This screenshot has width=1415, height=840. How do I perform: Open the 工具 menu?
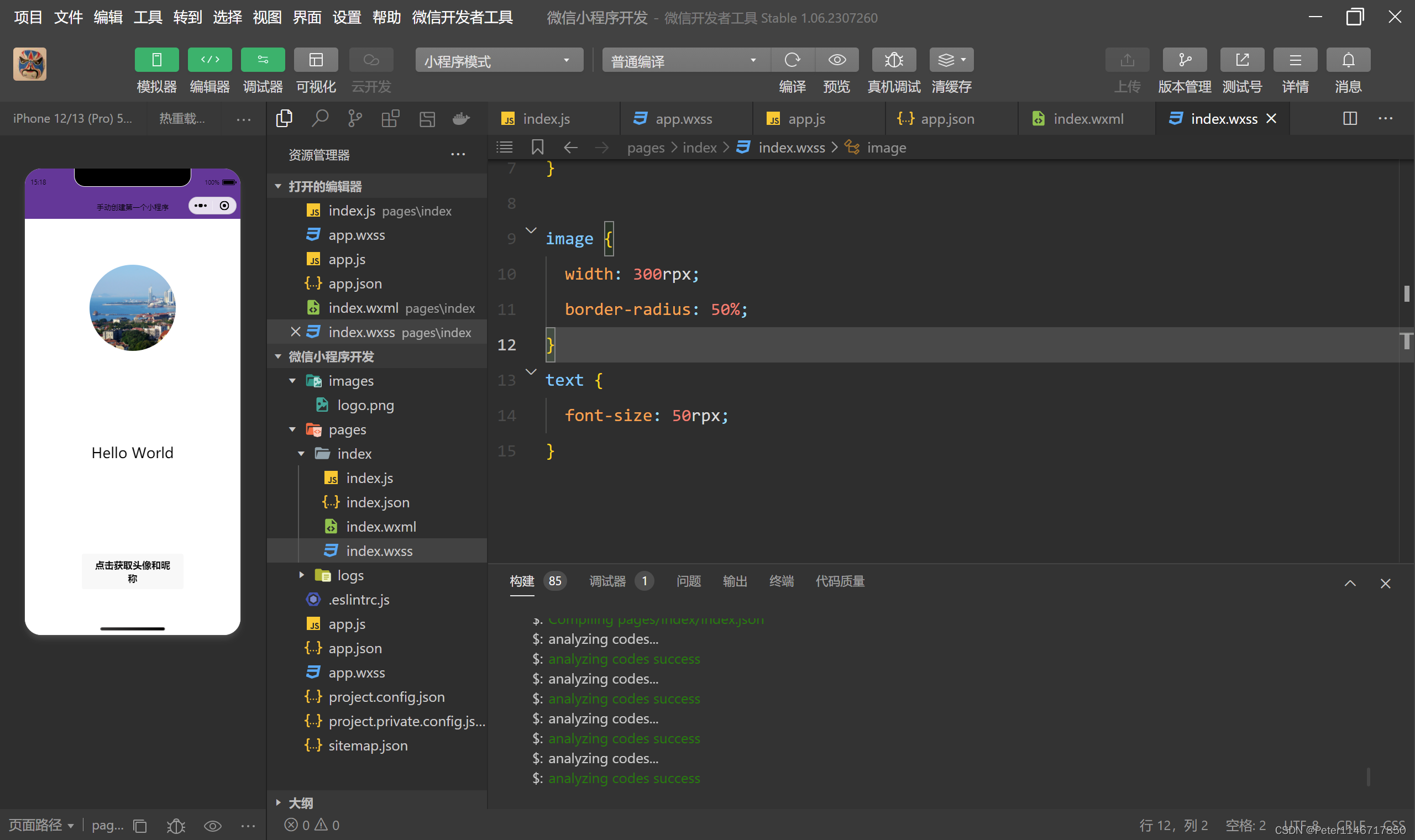[x=148, y=18]
